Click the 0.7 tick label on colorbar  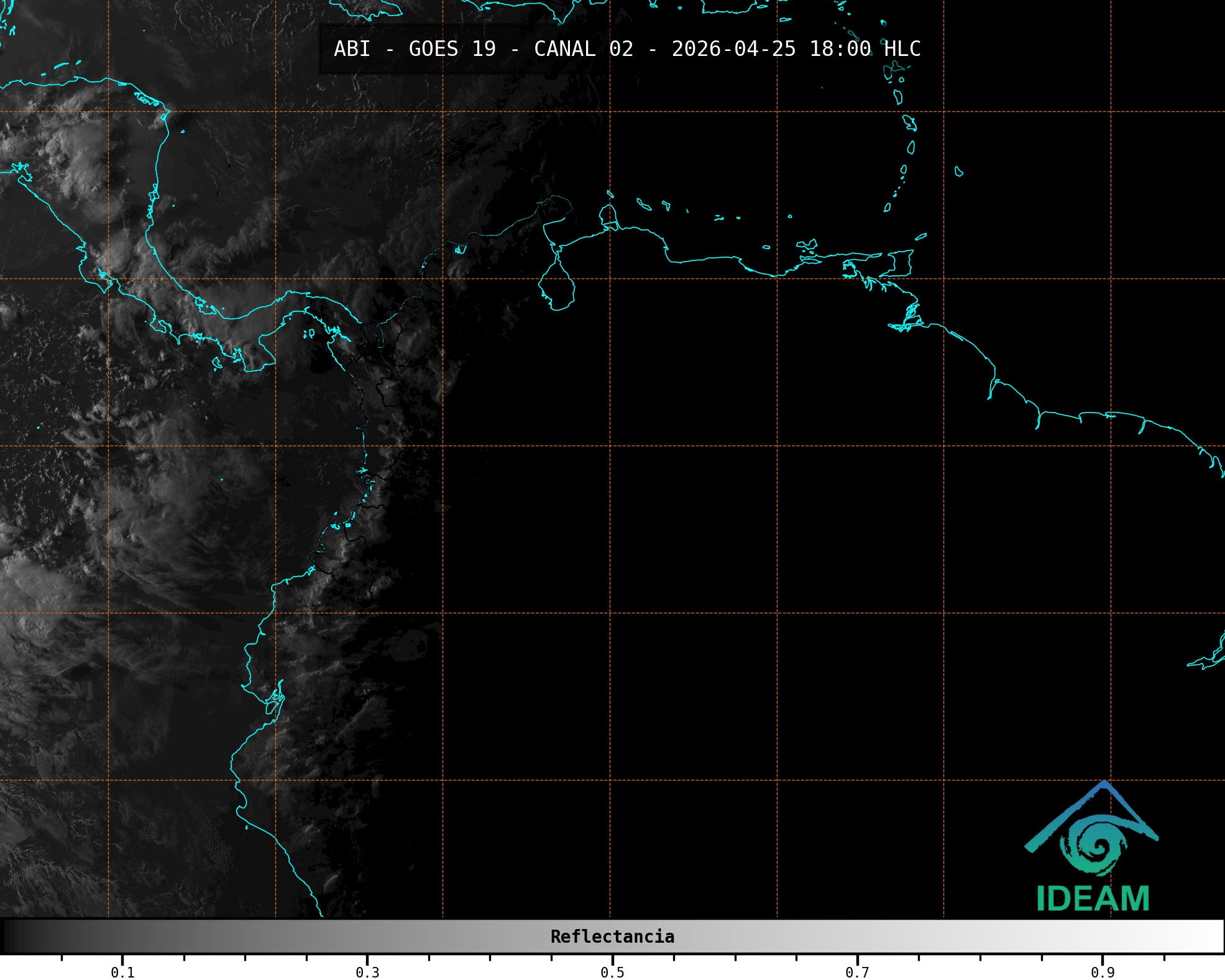[857, 972]
